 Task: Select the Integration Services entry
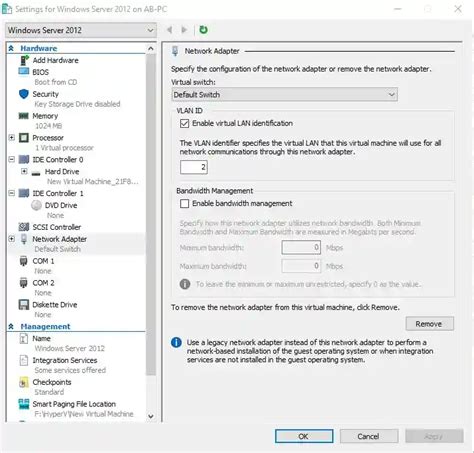point(65,360)
